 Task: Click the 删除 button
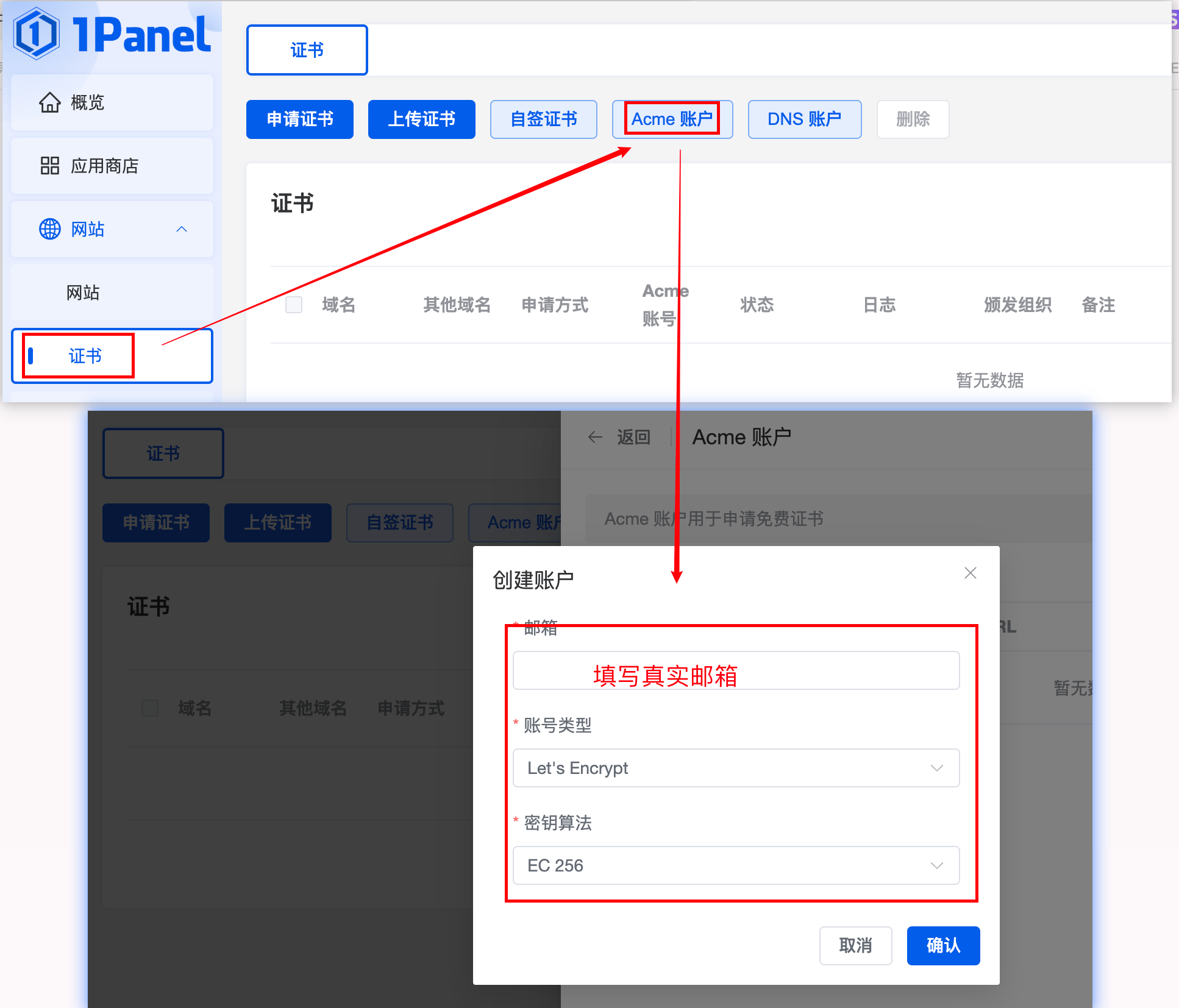coord(913,119)
